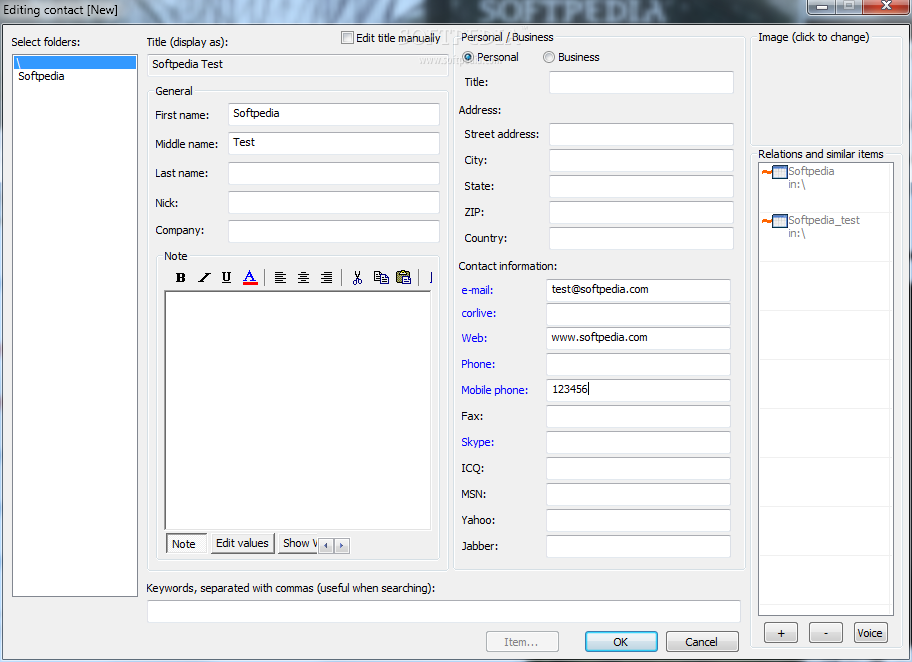912x662 pixels.
Task: Click the Title display-as field
Action: [x=298, y=65]
